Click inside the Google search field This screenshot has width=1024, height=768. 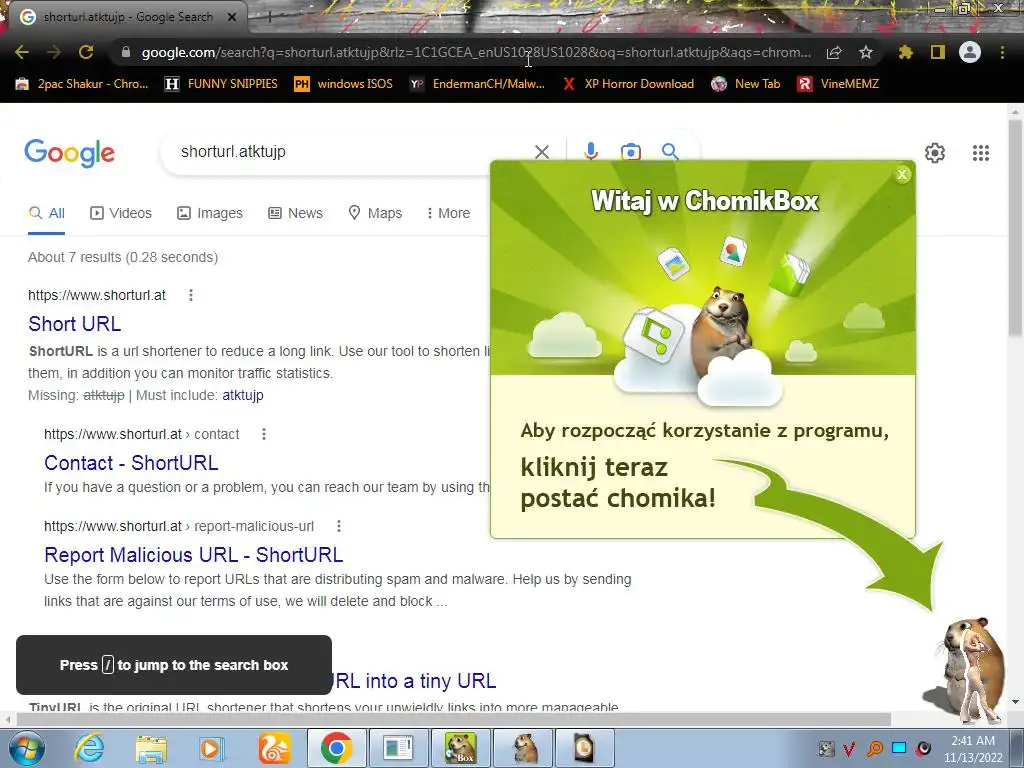353,152
